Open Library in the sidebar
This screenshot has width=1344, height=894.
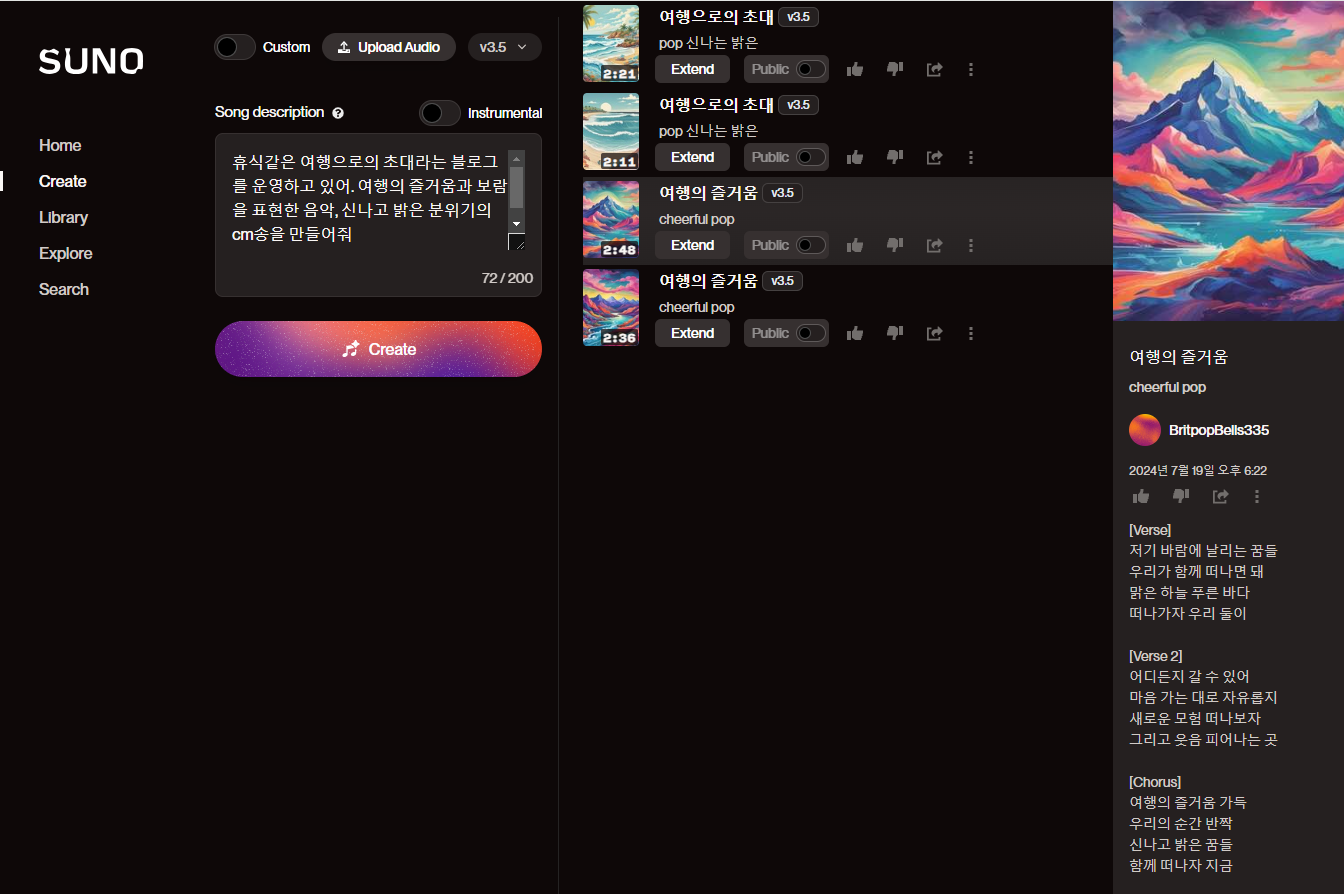click(x=63, y=217)
